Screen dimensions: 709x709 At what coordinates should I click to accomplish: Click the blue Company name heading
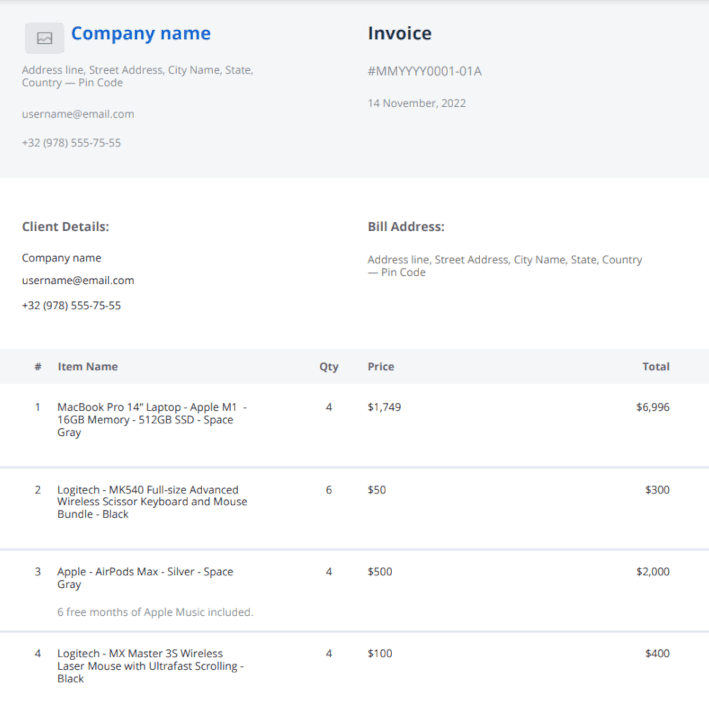pyautogui.click(x=141, y=33)
